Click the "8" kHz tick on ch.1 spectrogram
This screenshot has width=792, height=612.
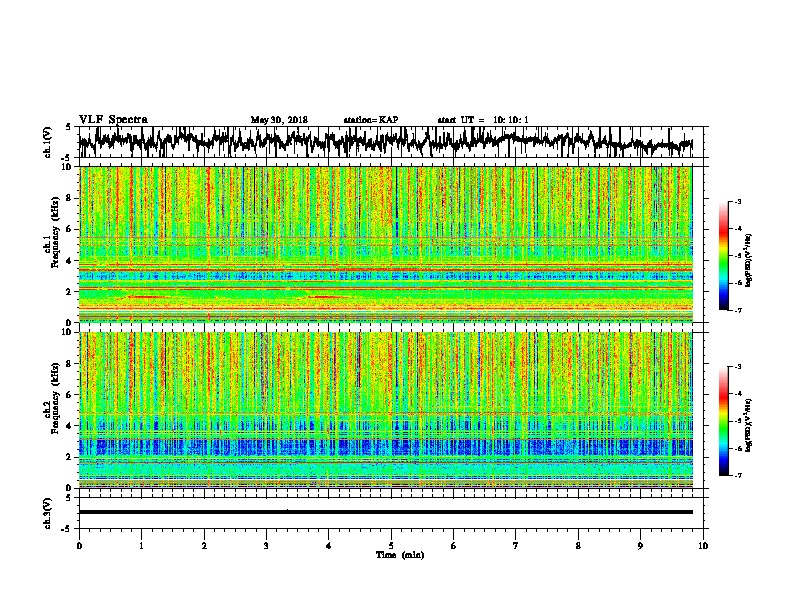pyautogui.click(x=70, y=198)
